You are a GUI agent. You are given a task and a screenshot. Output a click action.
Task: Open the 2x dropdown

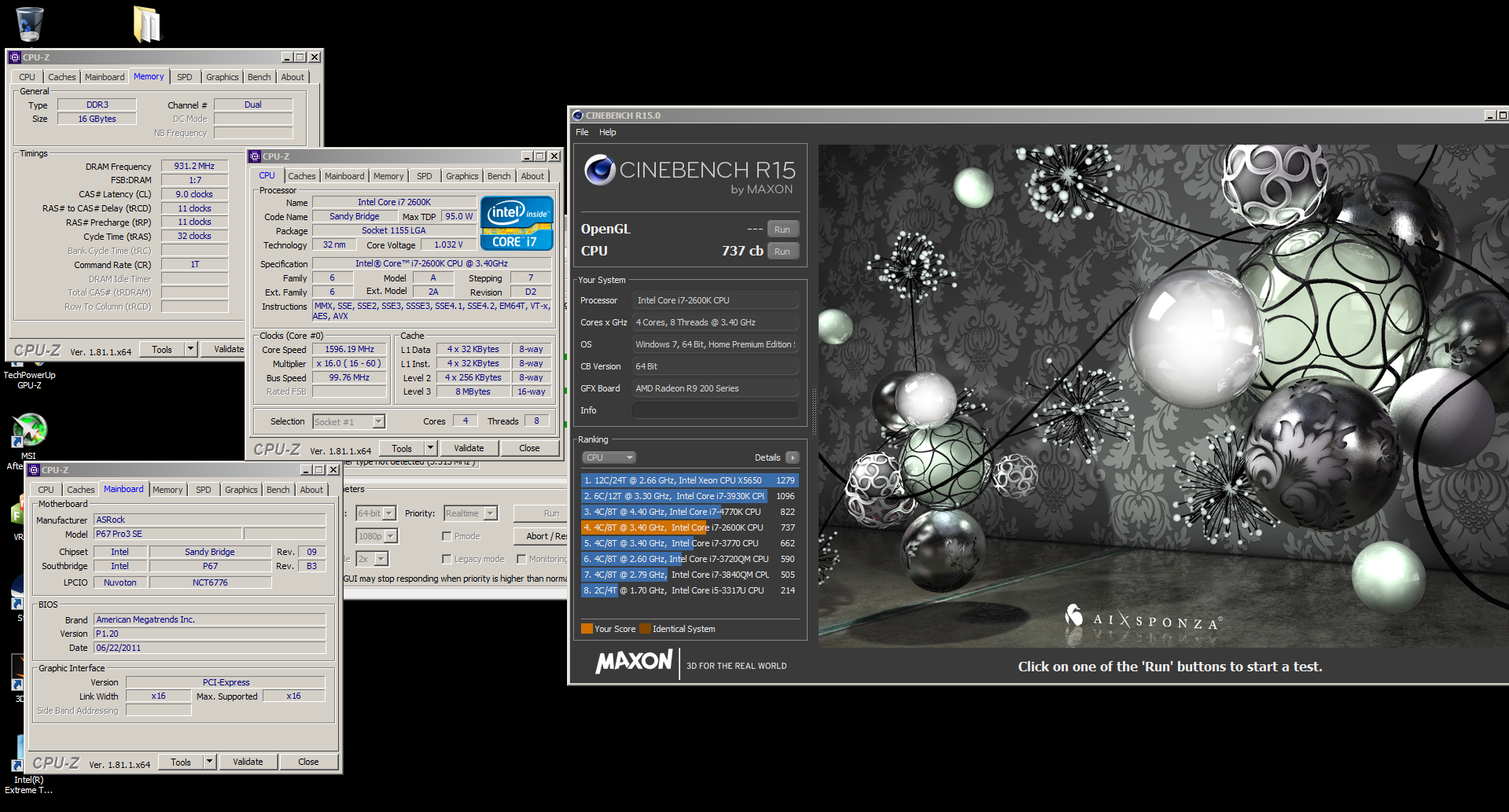click(372, 559)
